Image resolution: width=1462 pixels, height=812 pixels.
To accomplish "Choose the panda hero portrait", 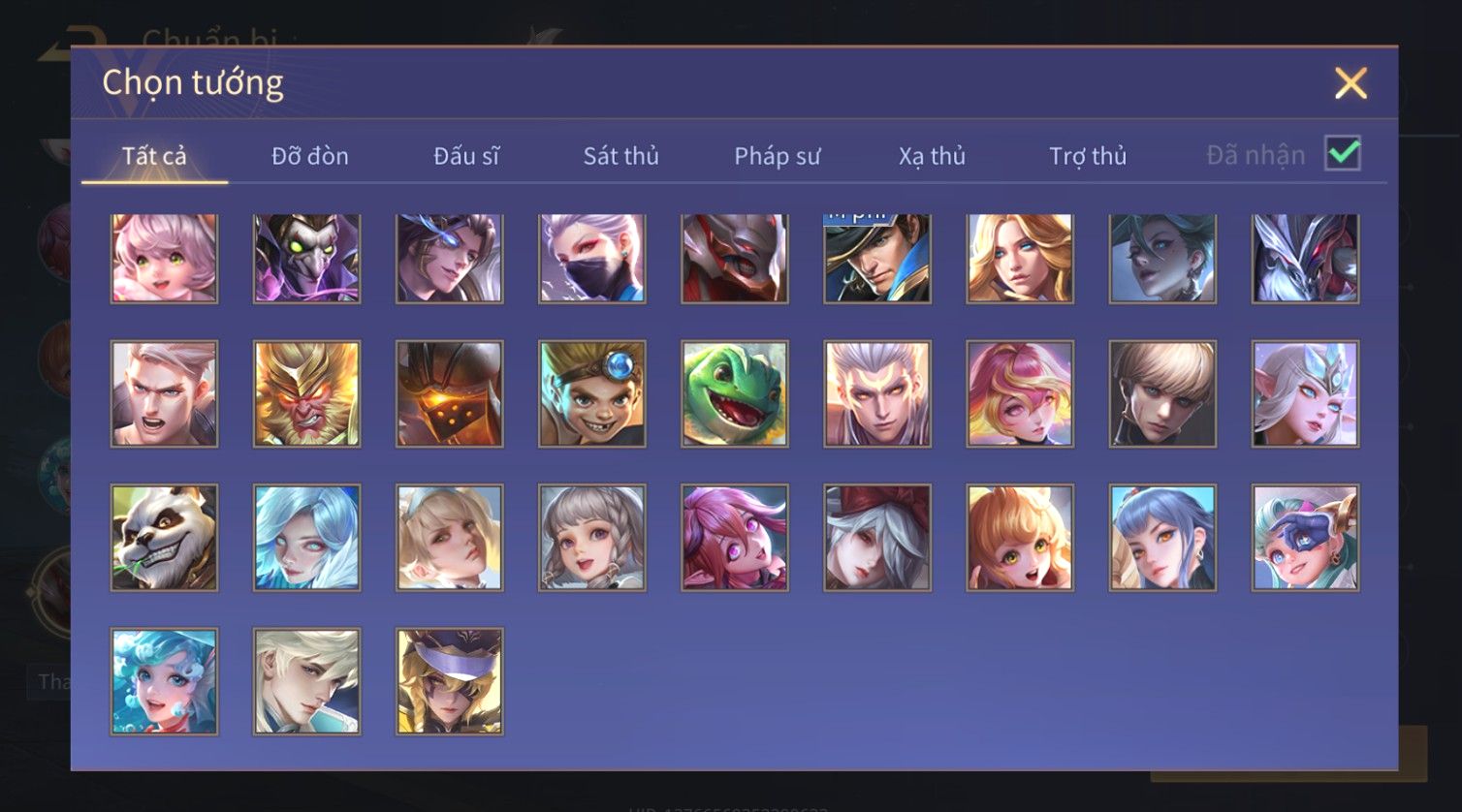I will [165, 538].
